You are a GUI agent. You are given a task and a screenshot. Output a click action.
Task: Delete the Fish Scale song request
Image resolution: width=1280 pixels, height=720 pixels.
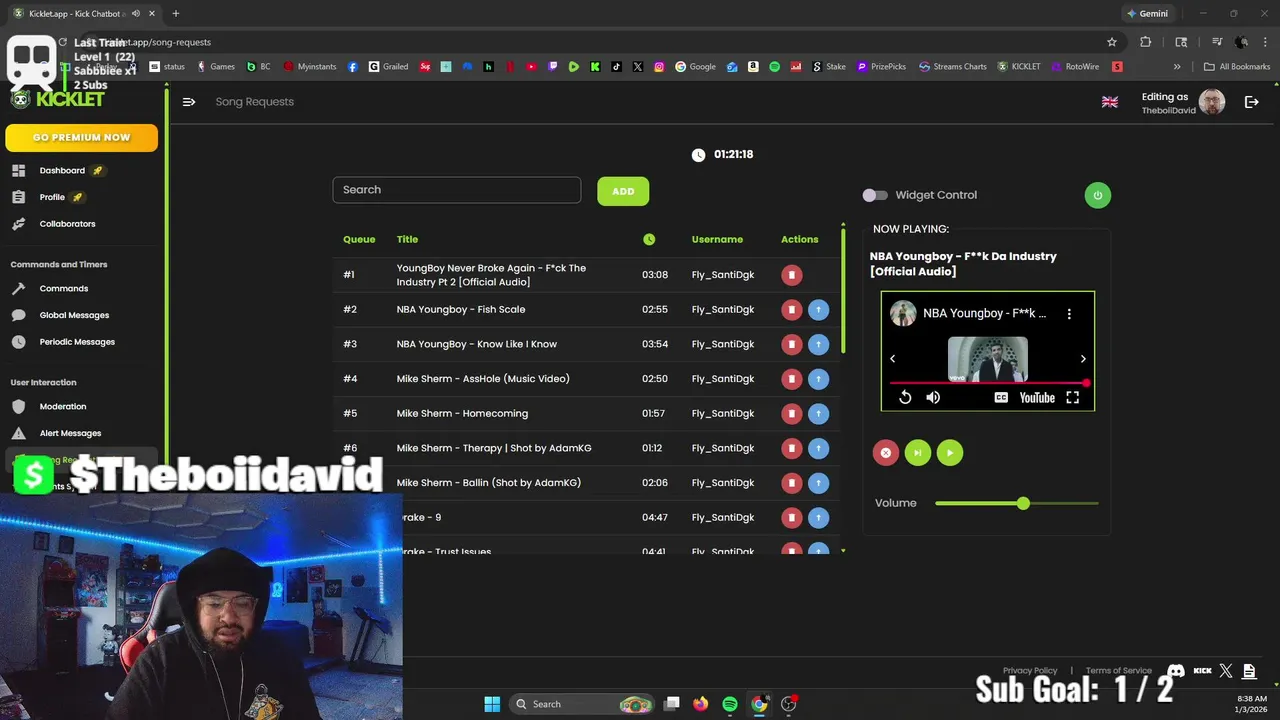tap(791, 310)
